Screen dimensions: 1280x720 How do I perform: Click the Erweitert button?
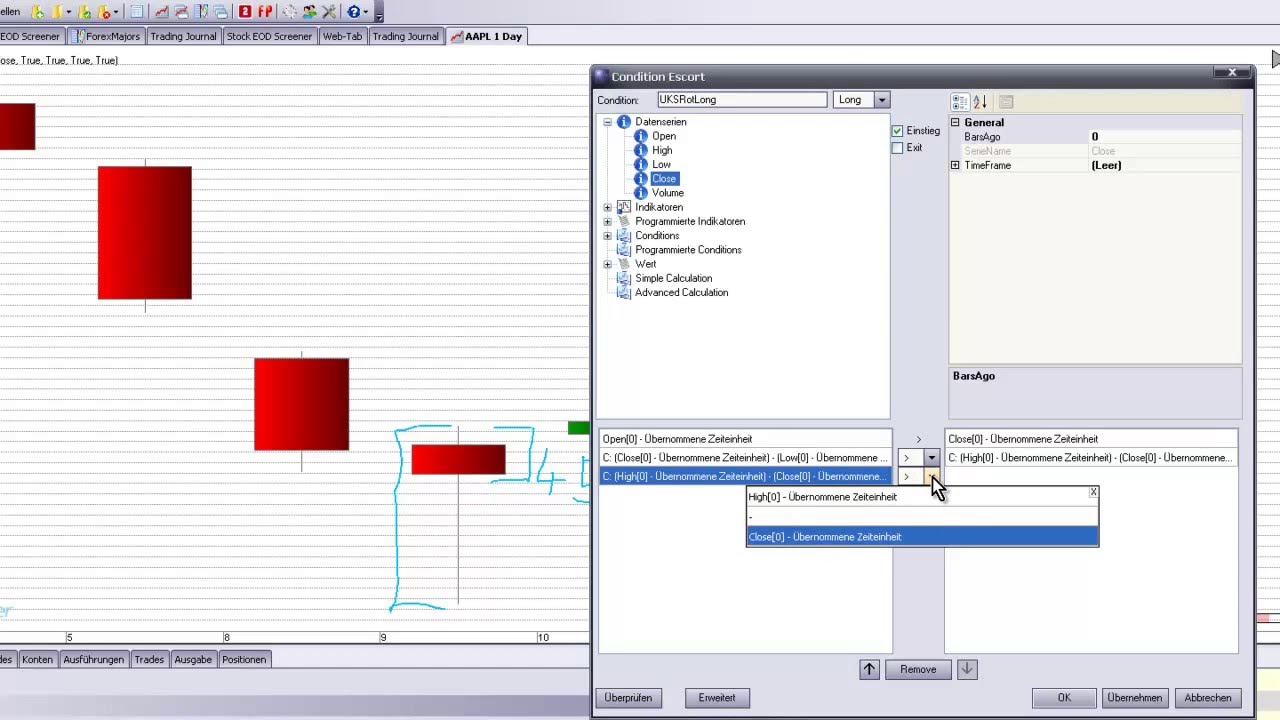[717, 698]
